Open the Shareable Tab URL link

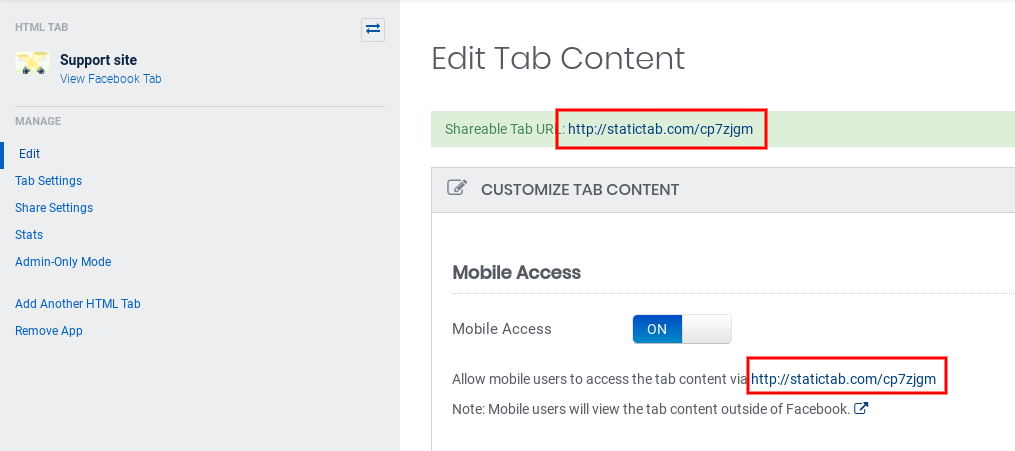coord(660,129)
